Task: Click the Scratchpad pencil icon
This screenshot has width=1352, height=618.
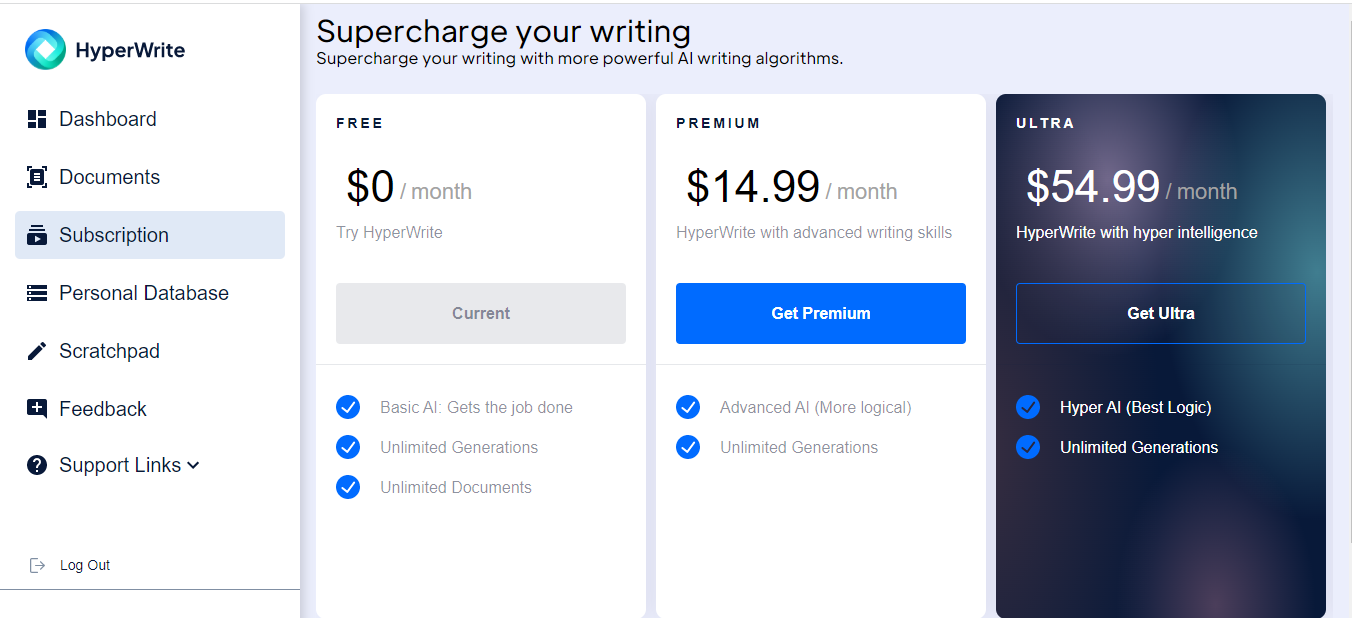Action: click(x=37, y=351)
